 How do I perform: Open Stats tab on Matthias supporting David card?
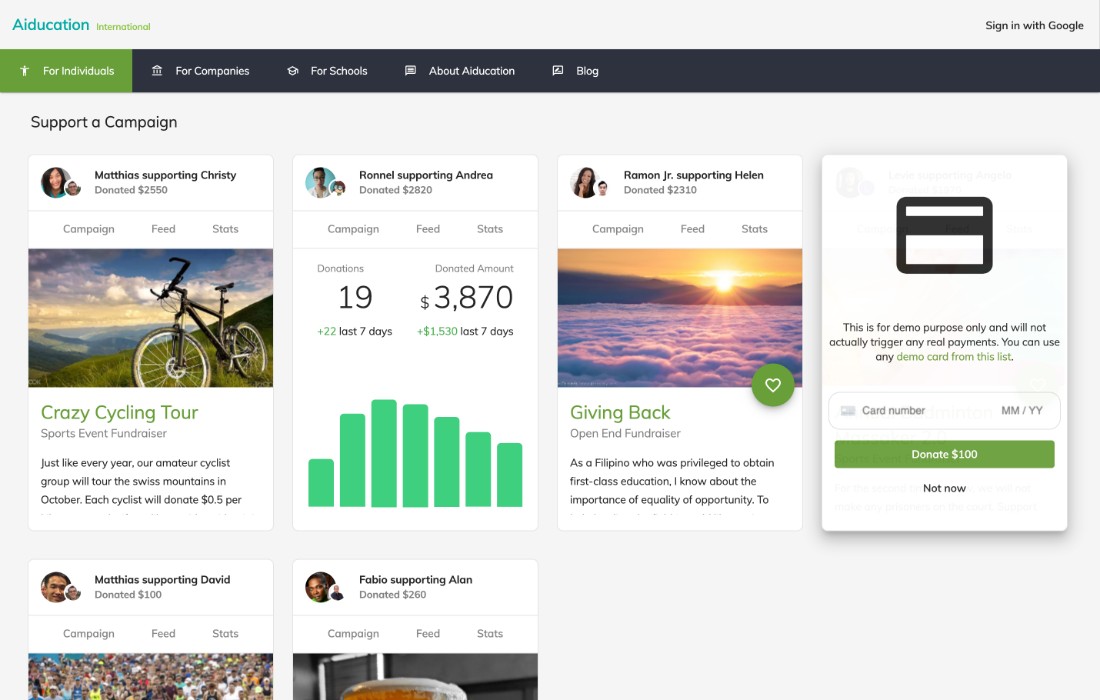[225, 633]
